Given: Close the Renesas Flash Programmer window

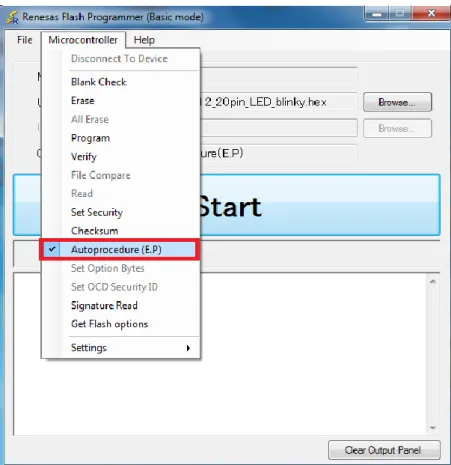Looking at the screenshot, I should (431, 14).
